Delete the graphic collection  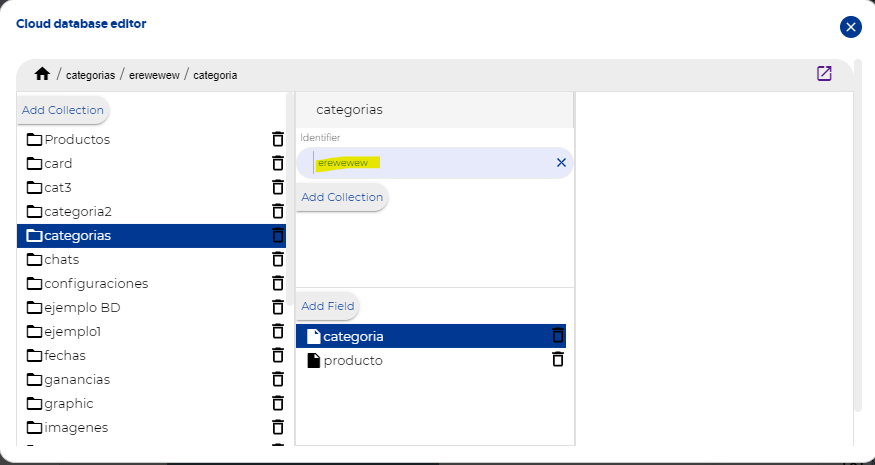pos(277,404)
